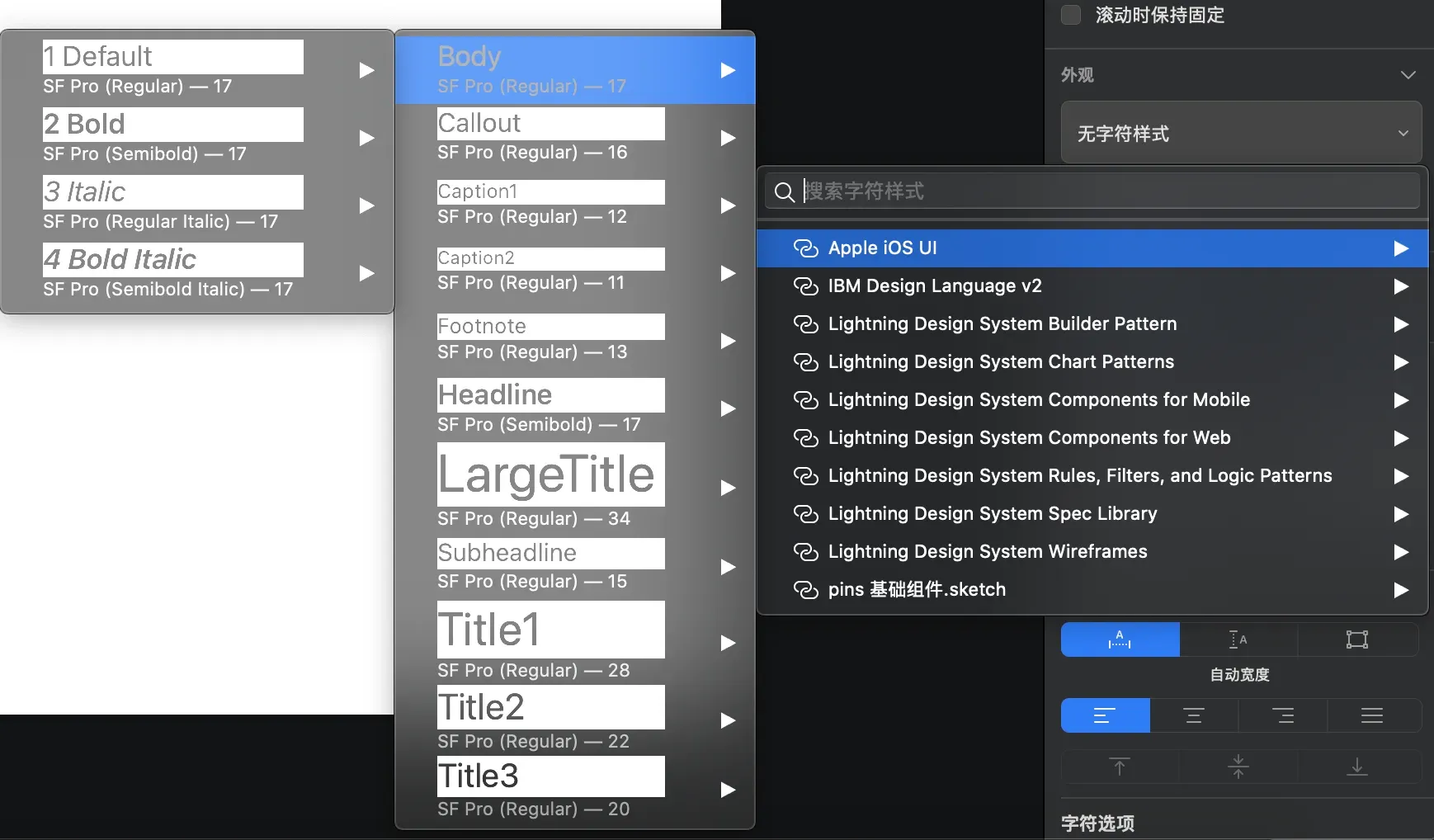This screenshot has width=1434, height=840.
Task: Expand the IBM Design Language v2 submenu arrow
Action: click(1401, 286)
